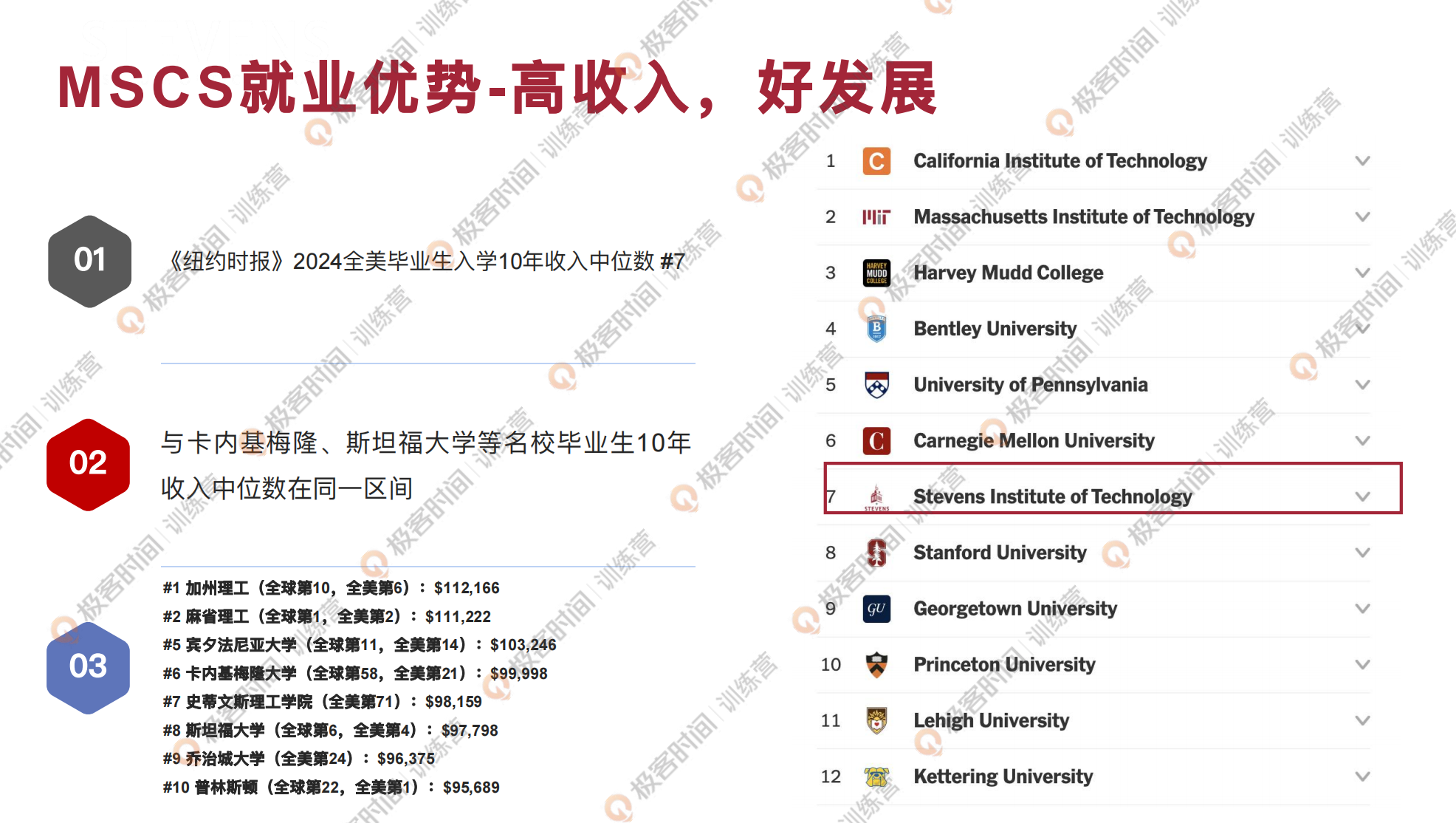Expand the California Institute of Technology row
Image resolution: width=1456 pixels, height=823 pixels.
[x=1362, y=161]
